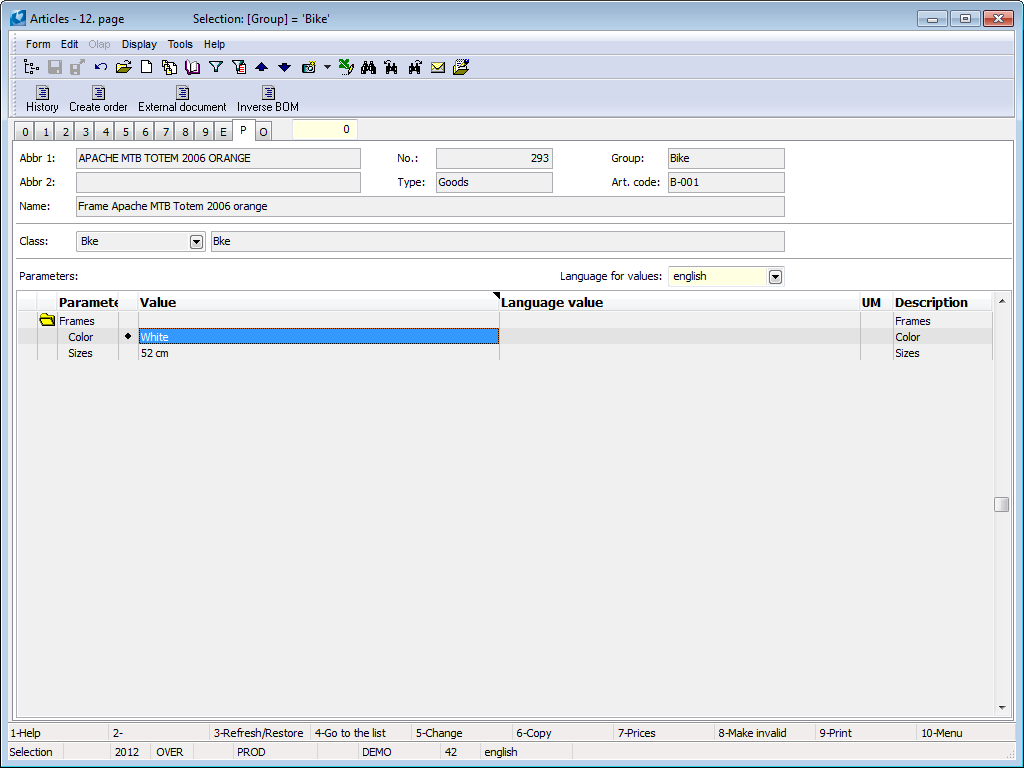The height and width of the screenshot is (768, 1024).
Task: Click the Language value column header
Action: (x=679, y=302)
